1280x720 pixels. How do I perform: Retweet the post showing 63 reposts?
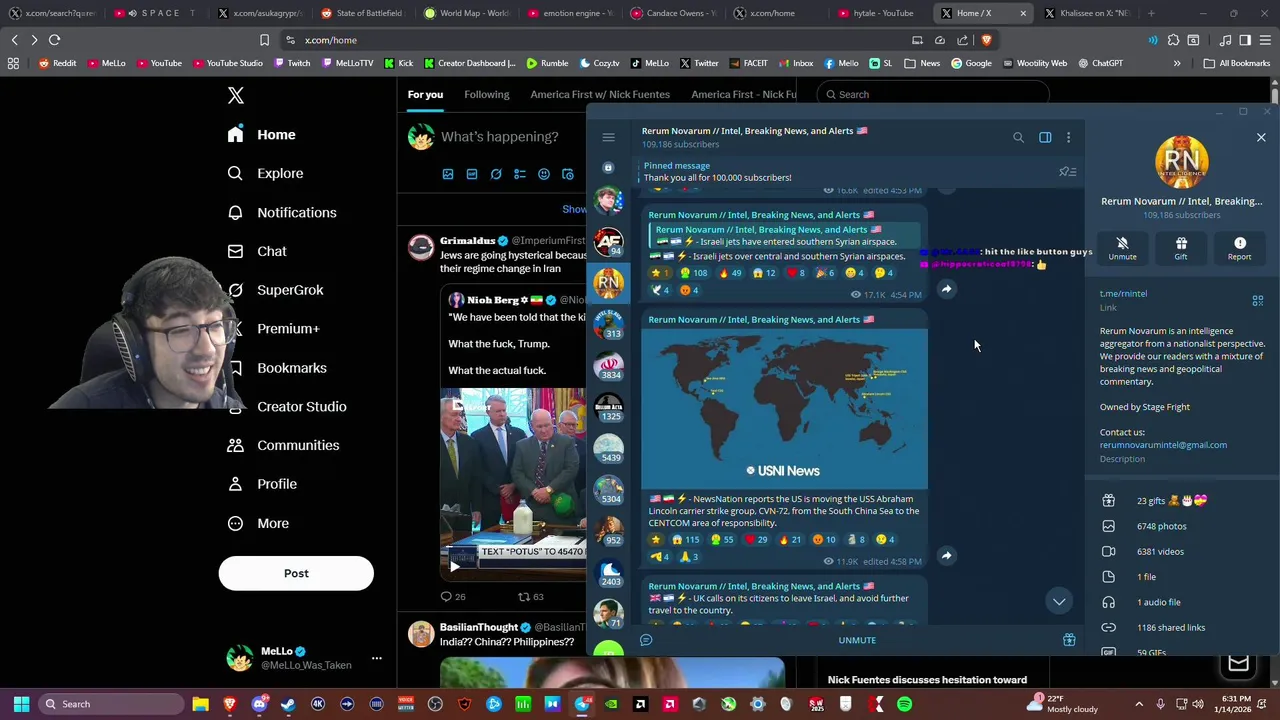530,597
